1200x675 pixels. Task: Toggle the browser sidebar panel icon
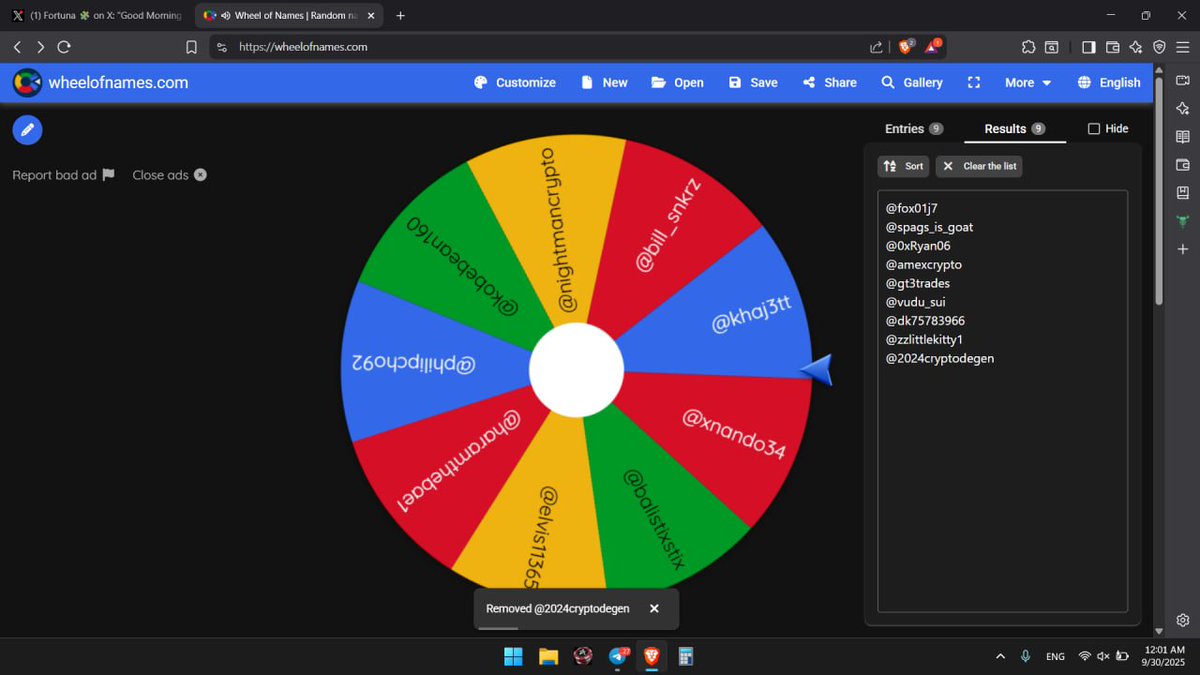(1089, 47)
